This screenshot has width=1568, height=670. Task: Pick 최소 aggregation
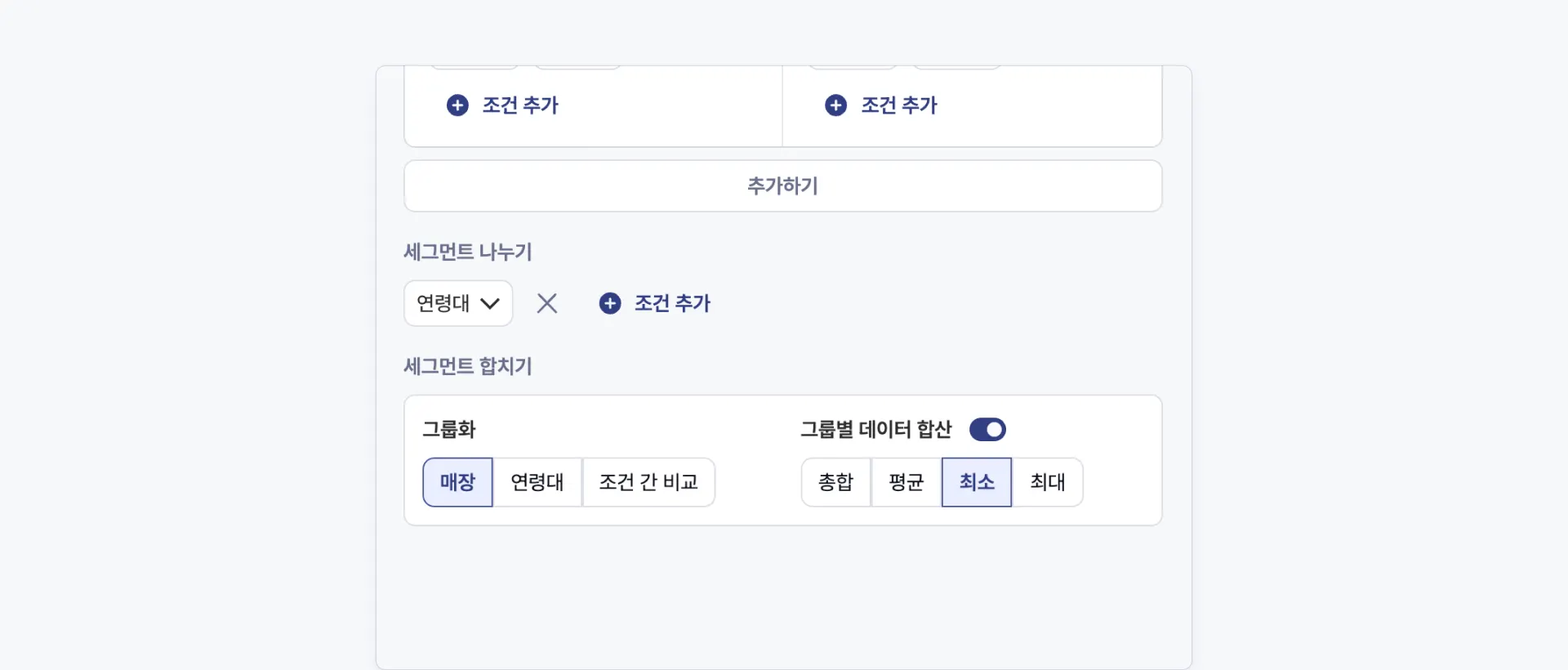pyautogui.click(x=977, y=482)
